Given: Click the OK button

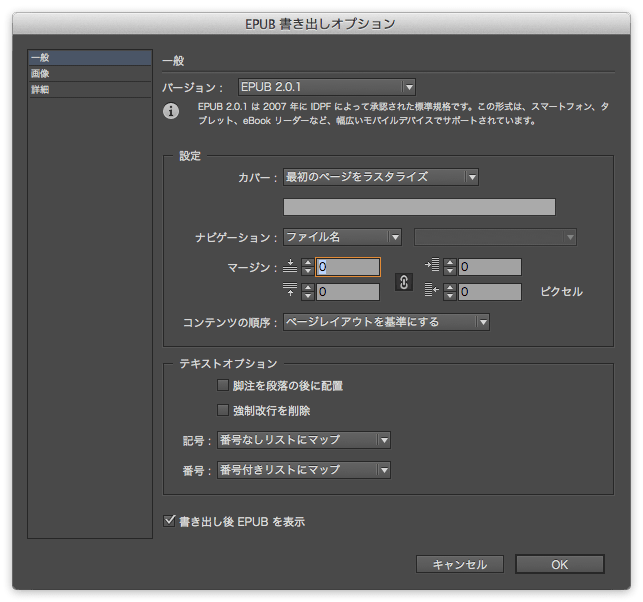Looking at the screenshot, I should click(560, 565).
